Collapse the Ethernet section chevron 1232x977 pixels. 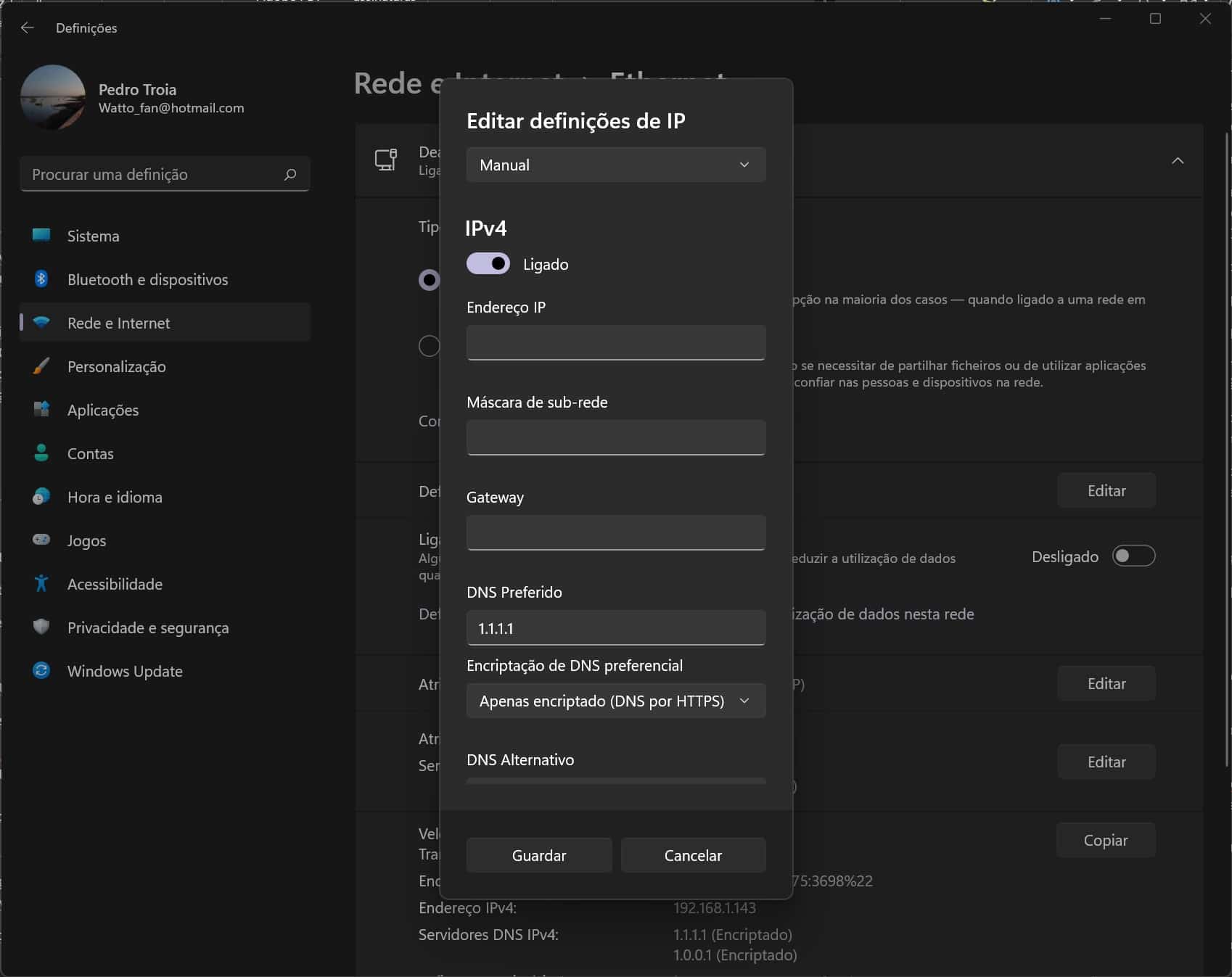pos(1178,160)
